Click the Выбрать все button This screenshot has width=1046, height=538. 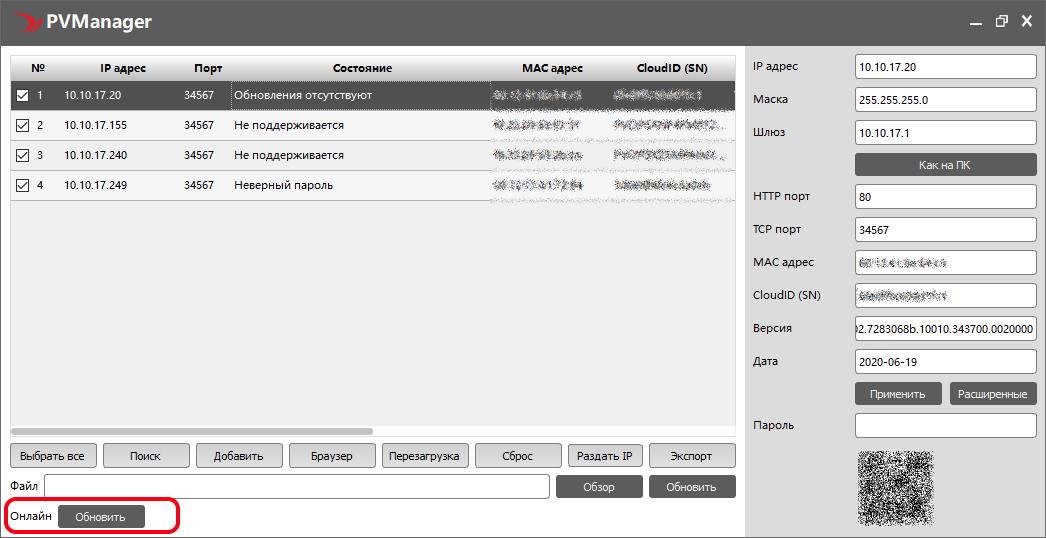pyautogui.click(x=53, y=456)
